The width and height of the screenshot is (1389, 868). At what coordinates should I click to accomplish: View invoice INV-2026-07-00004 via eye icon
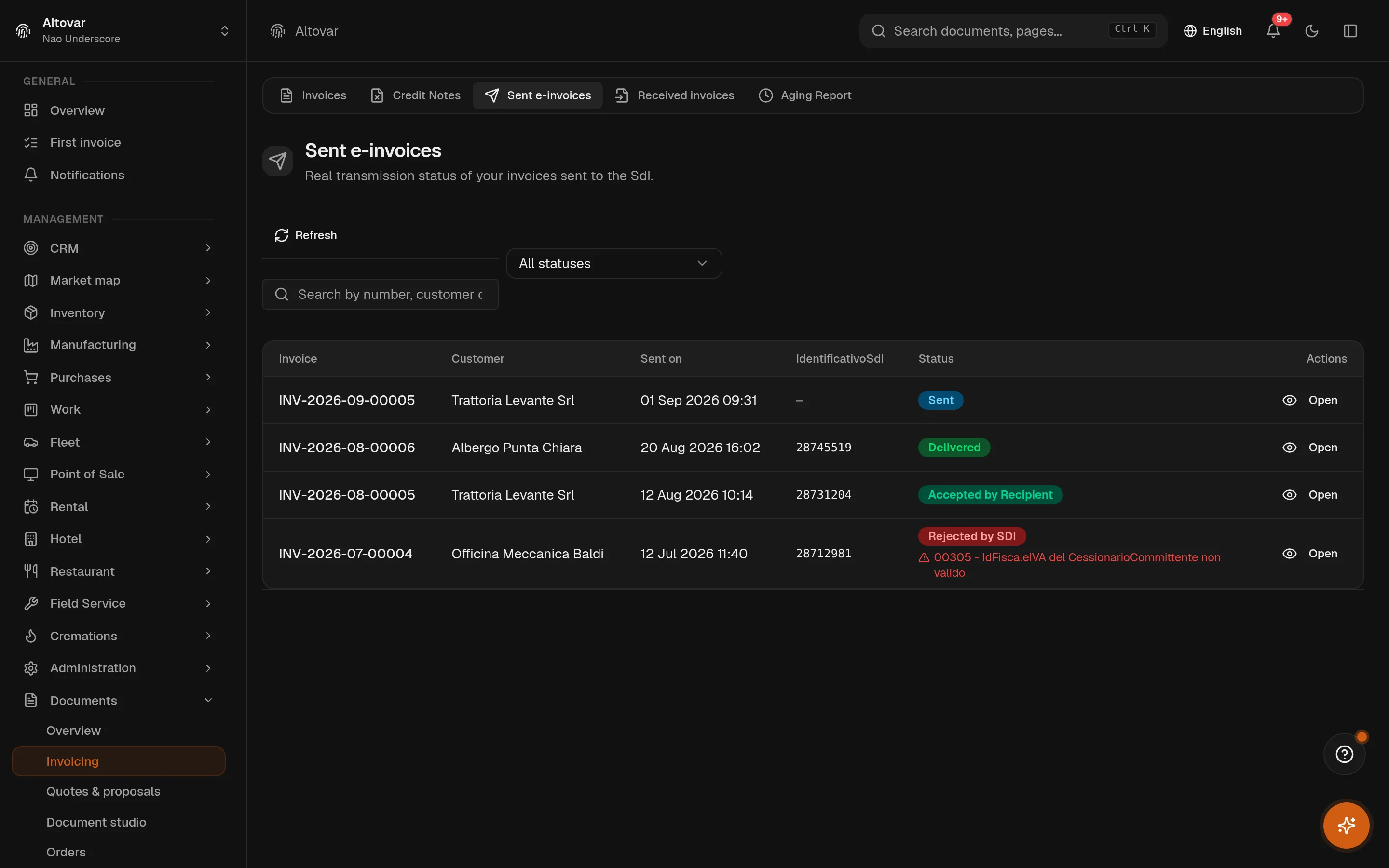pos(1289,554)
